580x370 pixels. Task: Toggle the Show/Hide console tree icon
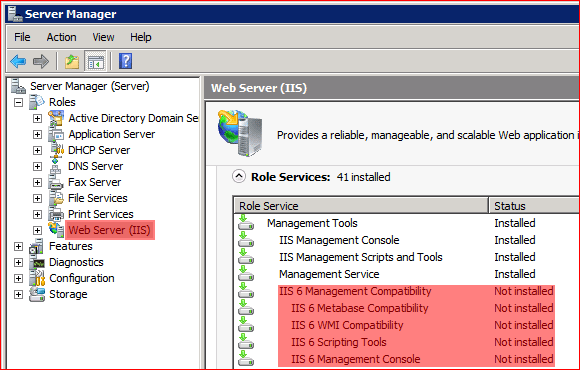tap(95, 61)
